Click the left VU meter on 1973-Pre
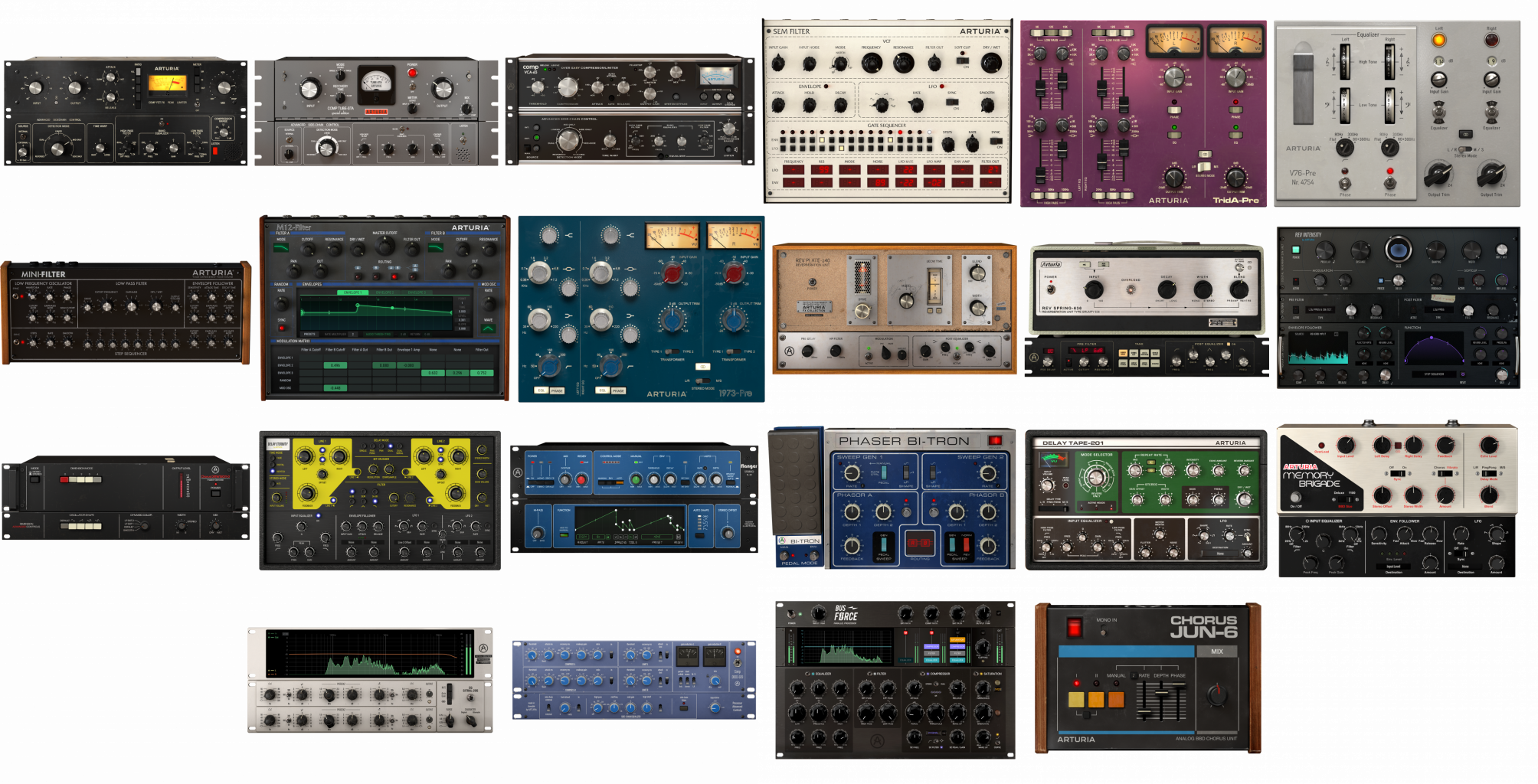 (x=672, y=236)
